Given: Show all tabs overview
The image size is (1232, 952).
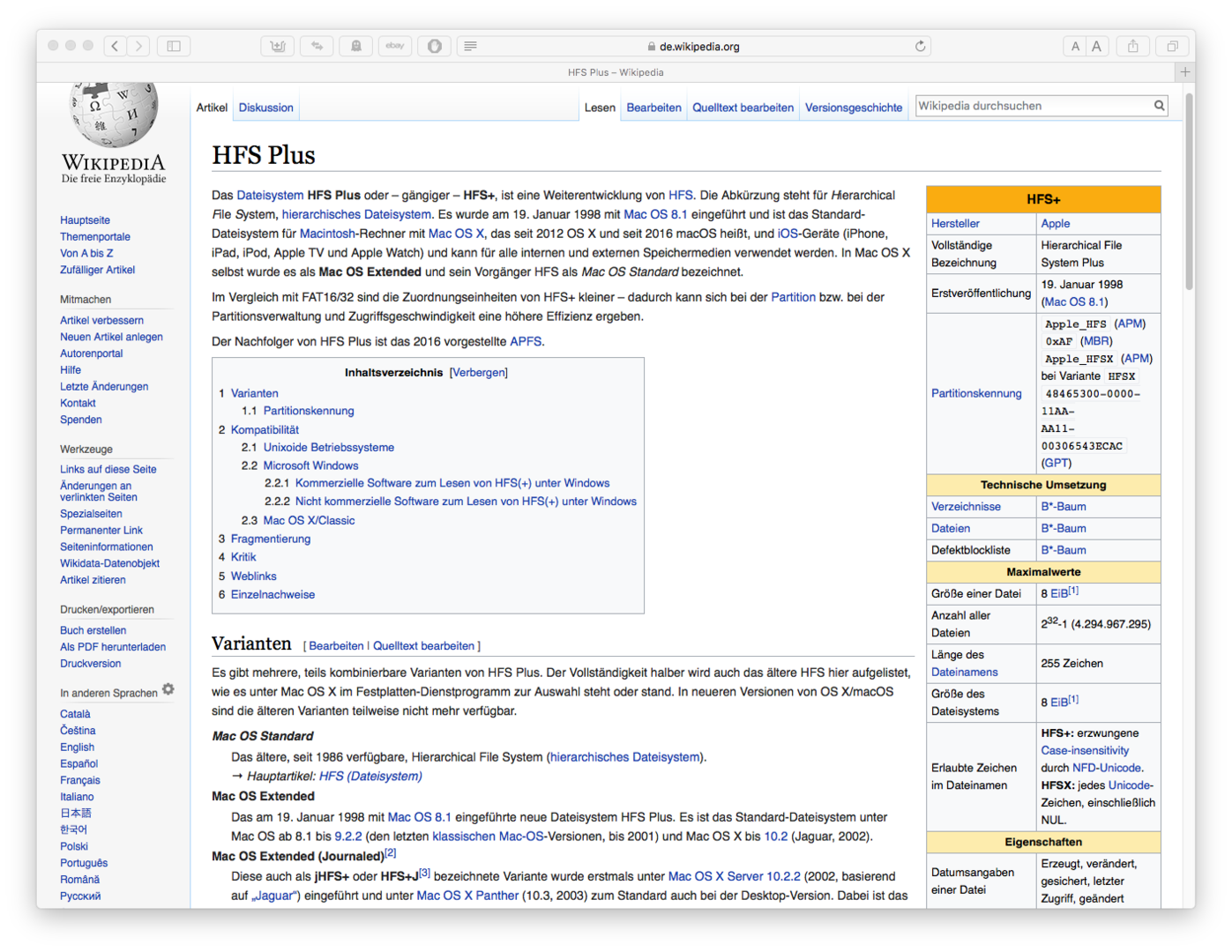Looking at the screenshot, I should (1172, 46).
